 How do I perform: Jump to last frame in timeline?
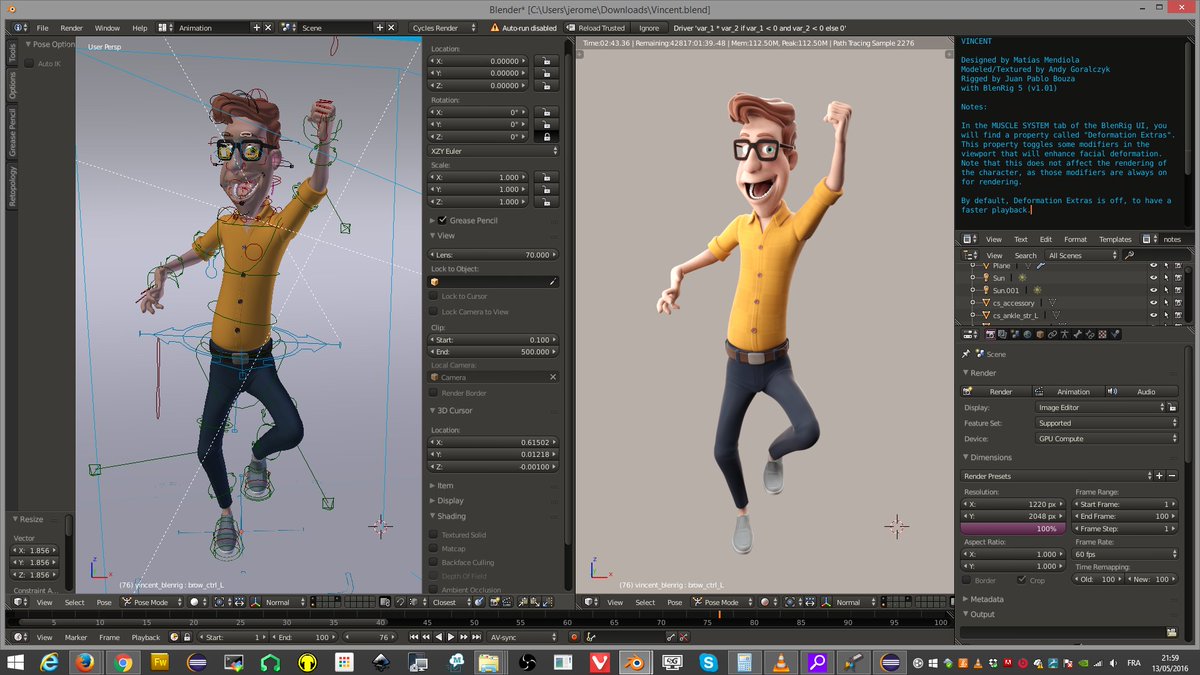coord(476,637)
